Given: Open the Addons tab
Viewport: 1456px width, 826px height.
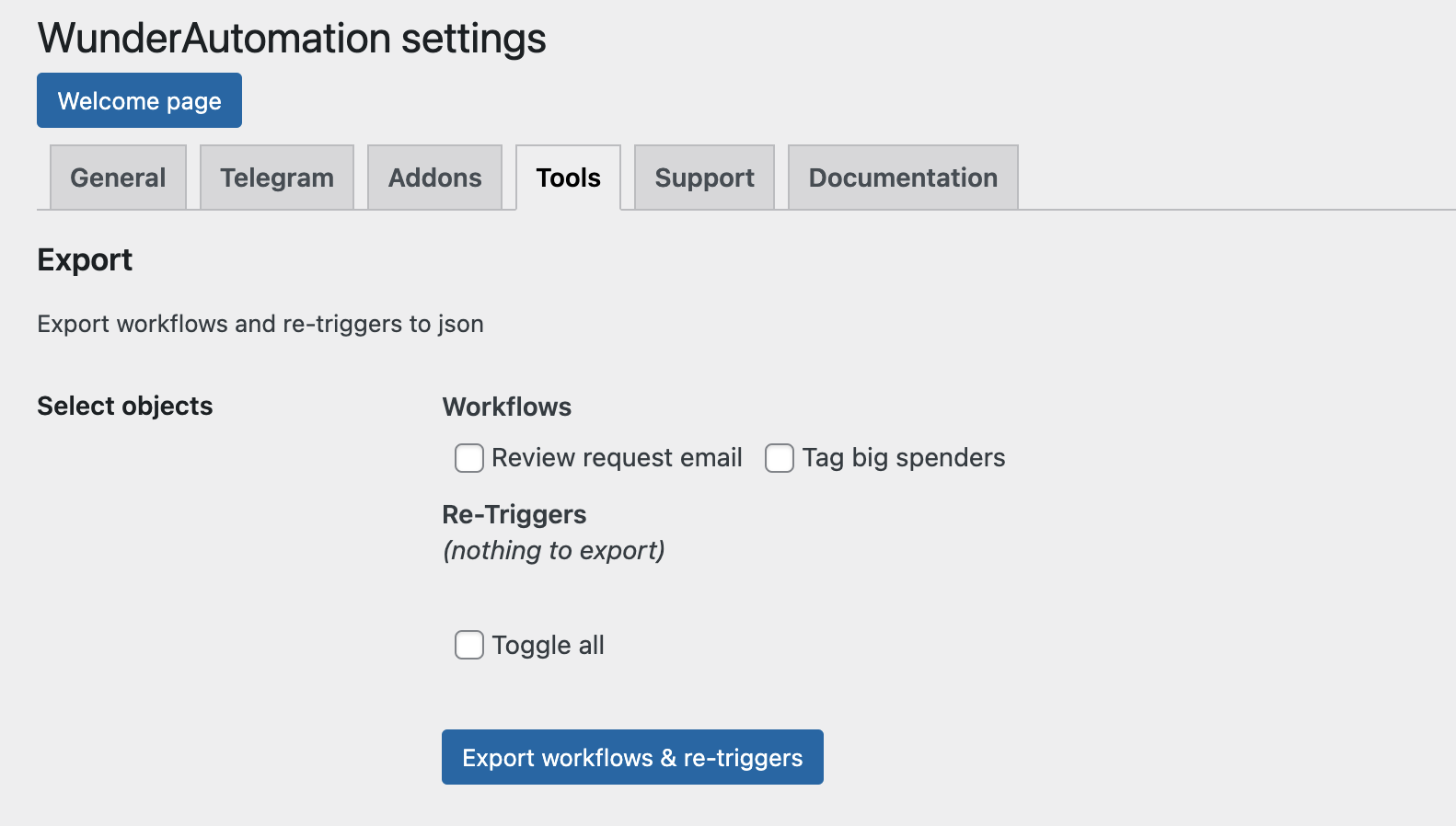Looking at the screenshot, I should 434,178.
